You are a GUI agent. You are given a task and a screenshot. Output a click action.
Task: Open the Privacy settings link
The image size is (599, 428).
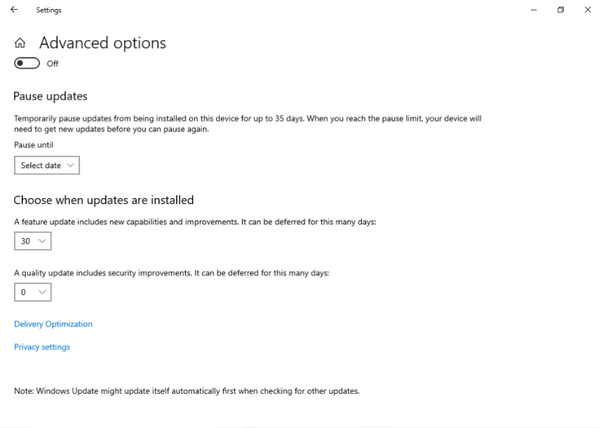click(42, 347)
